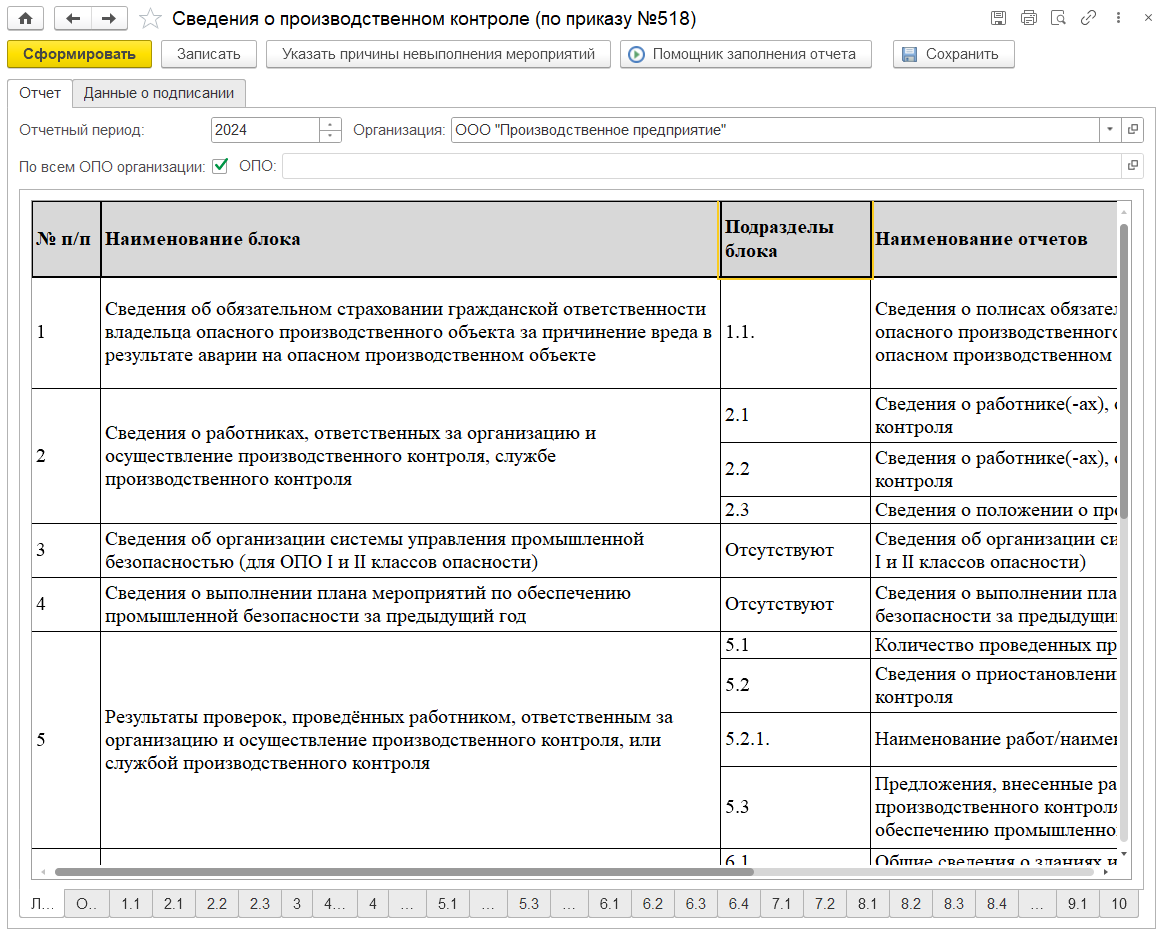Get a link using the chain icon
Image resolution: width=1162 pixels, height=937 pixels.
pos(1089,19)
